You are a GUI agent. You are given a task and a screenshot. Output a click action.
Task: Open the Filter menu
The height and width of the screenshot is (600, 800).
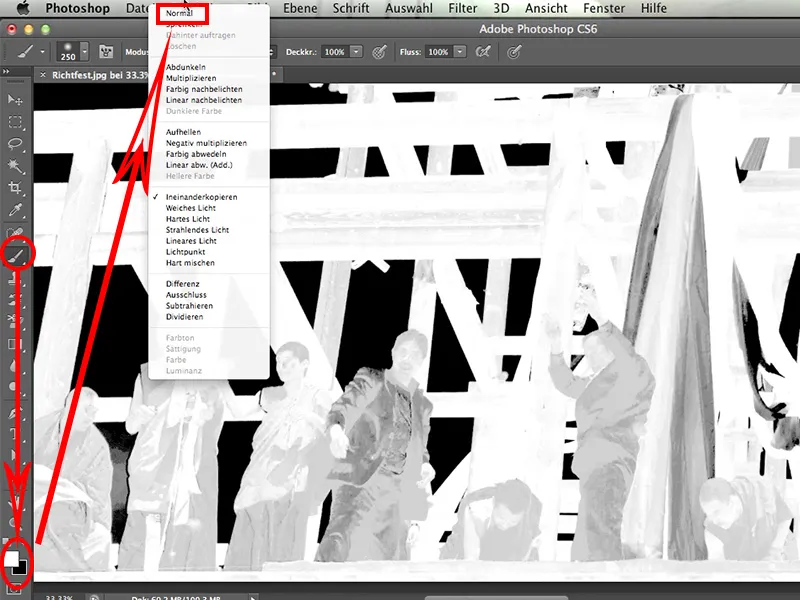463,8
